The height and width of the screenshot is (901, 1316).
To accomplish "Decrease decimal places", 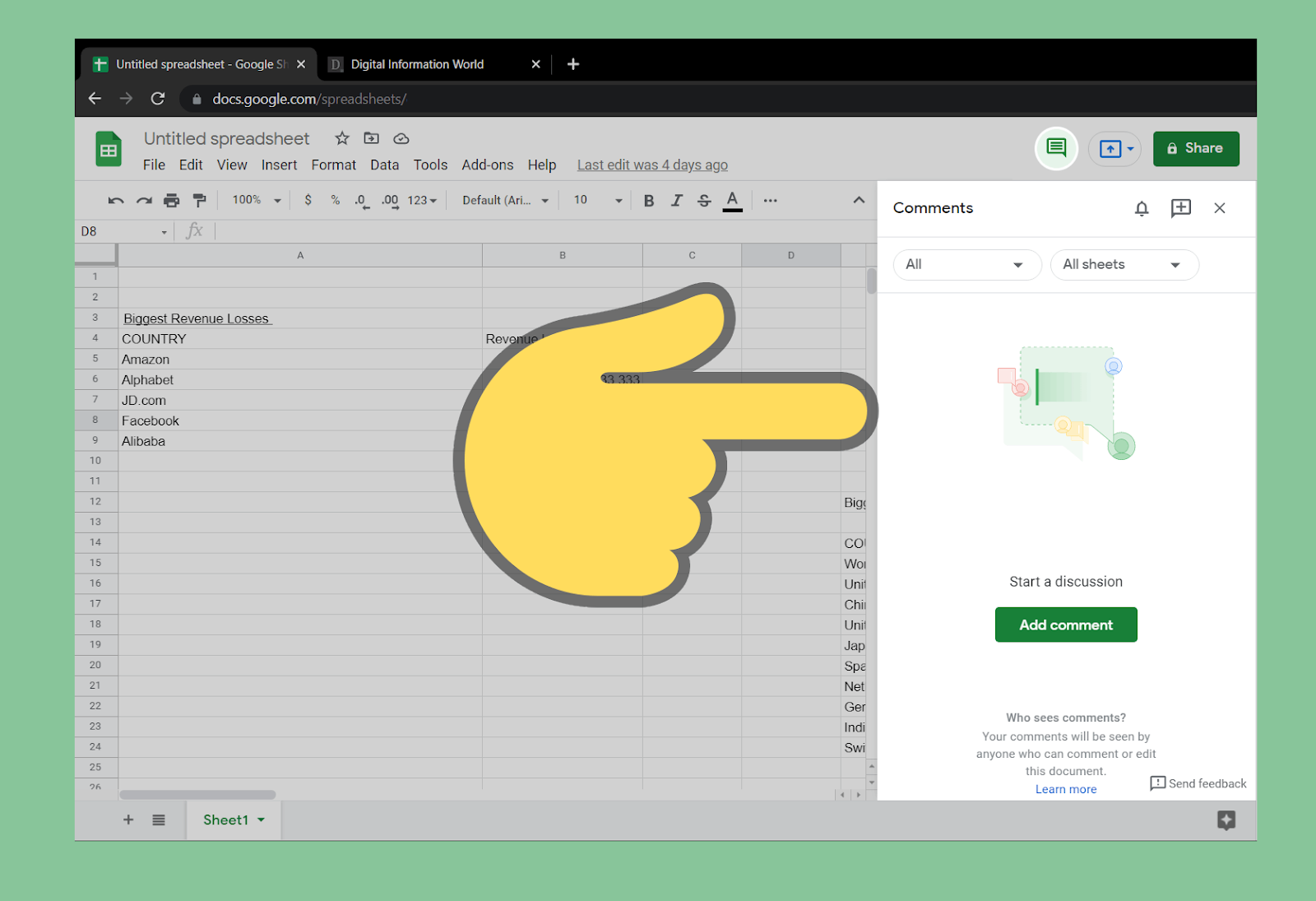I will tap(360, 200).
